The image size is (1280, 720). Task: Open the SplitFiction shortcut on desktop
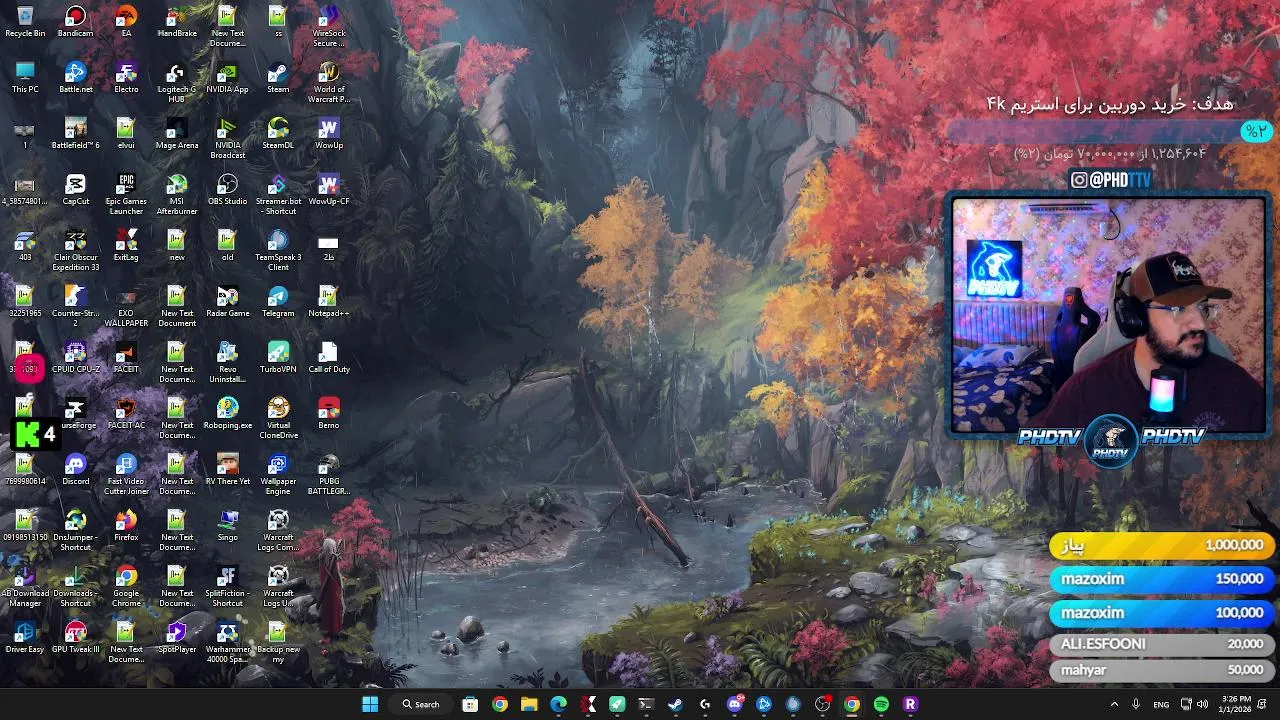[227, 586]
